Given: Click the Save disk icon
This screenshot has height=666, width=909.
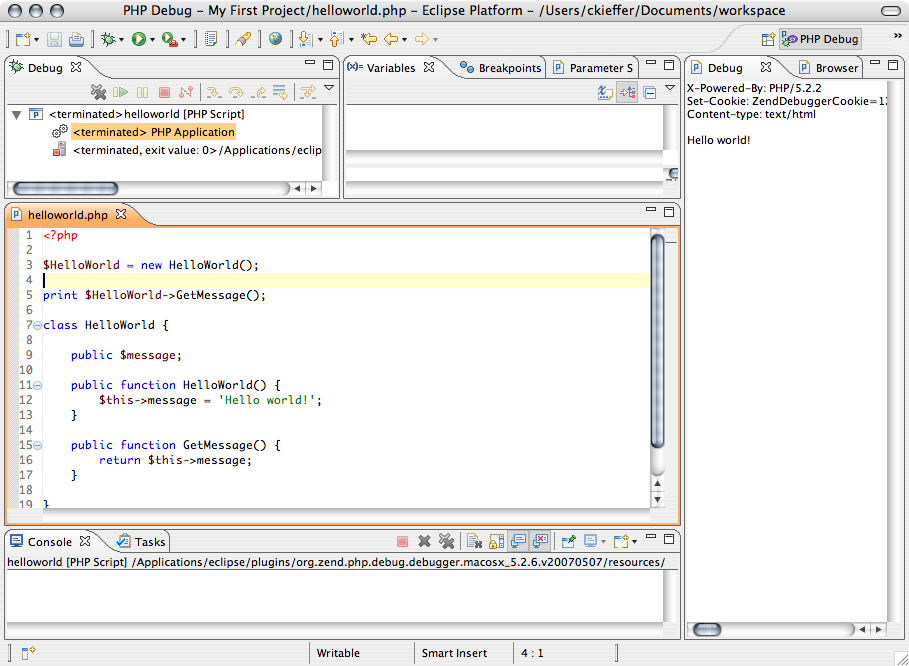Looking at the screenshot, I should pyautogui.click(x=54, y=39).
